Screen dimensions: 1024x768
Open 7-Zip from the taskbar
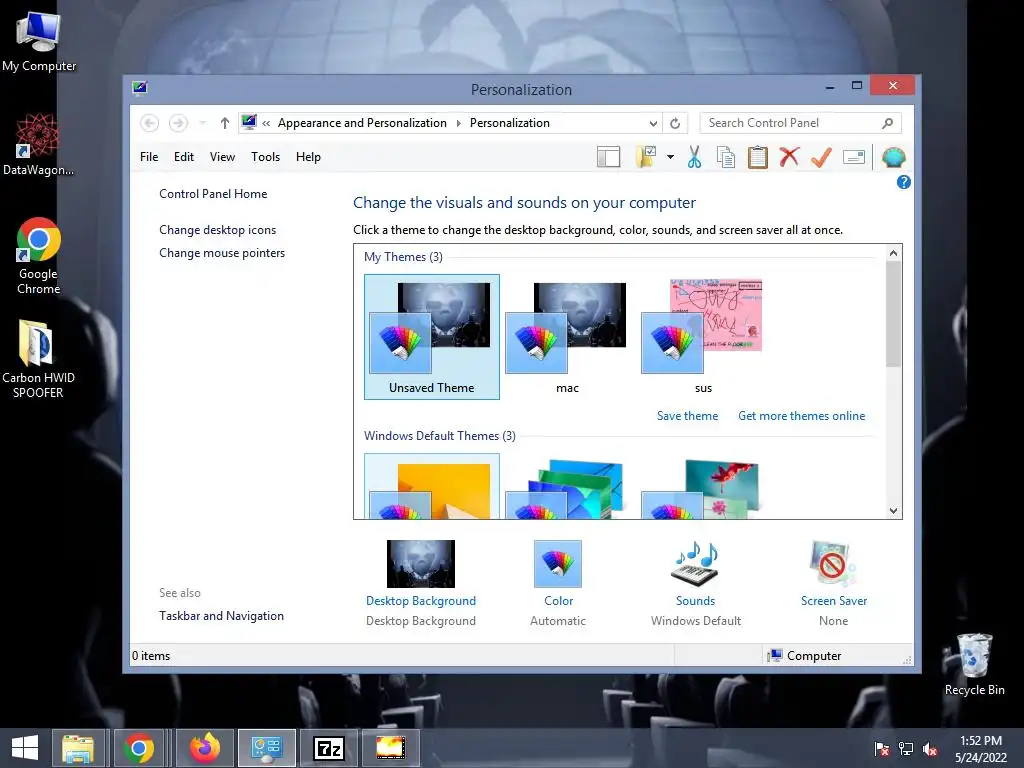pos(329,748)
